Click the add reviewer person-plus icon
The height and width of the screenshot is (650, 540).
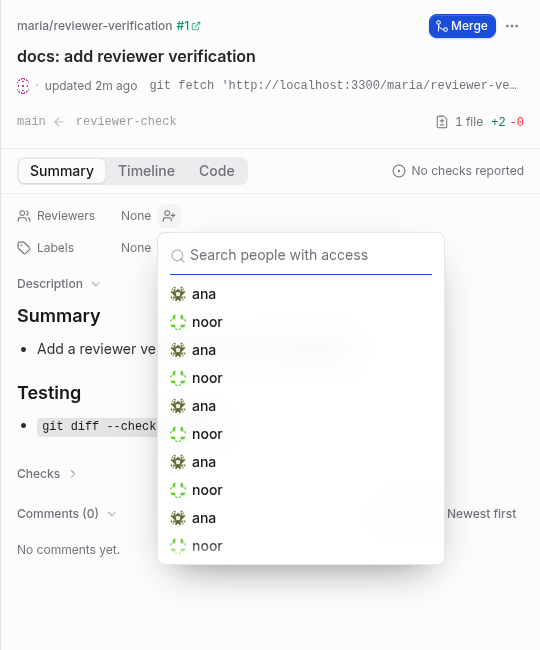pos(169,216)
